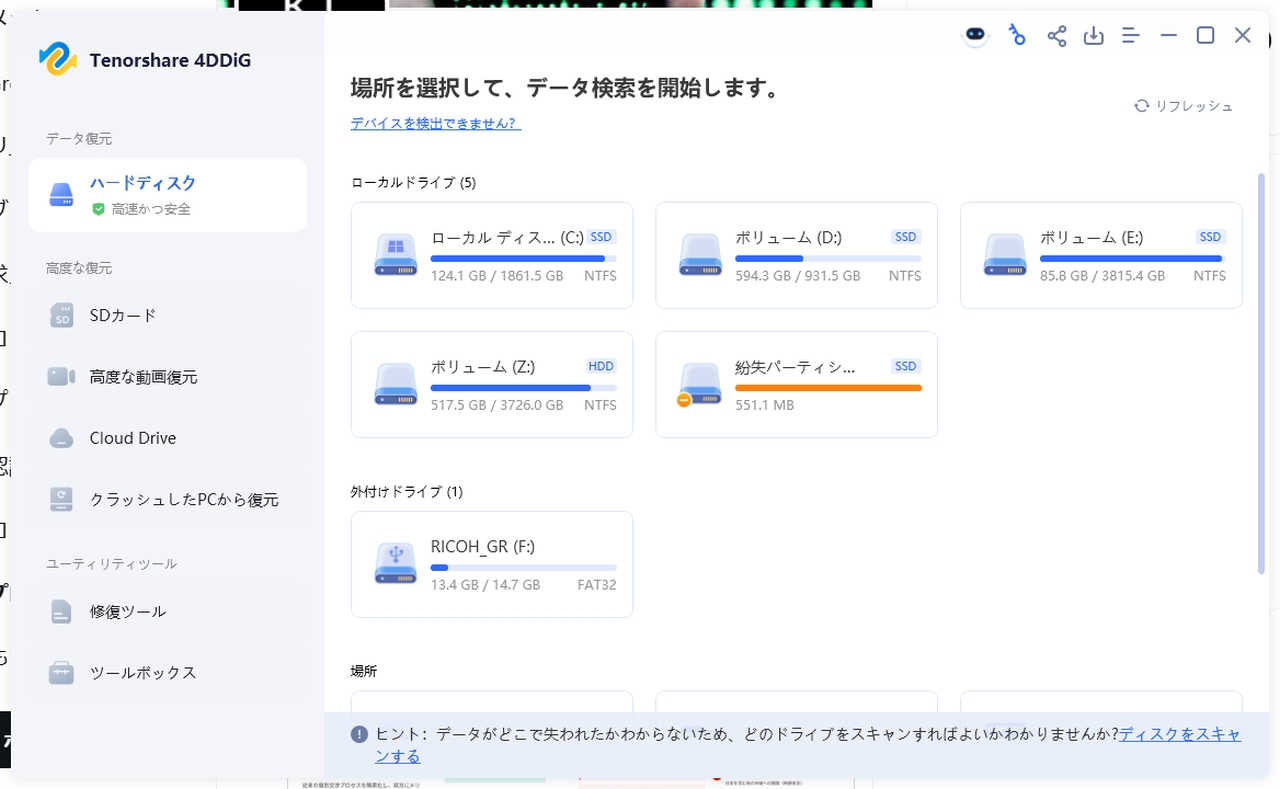
Task: Click the 517.5 GB / 3726.0 GB text
Action: 497,405
